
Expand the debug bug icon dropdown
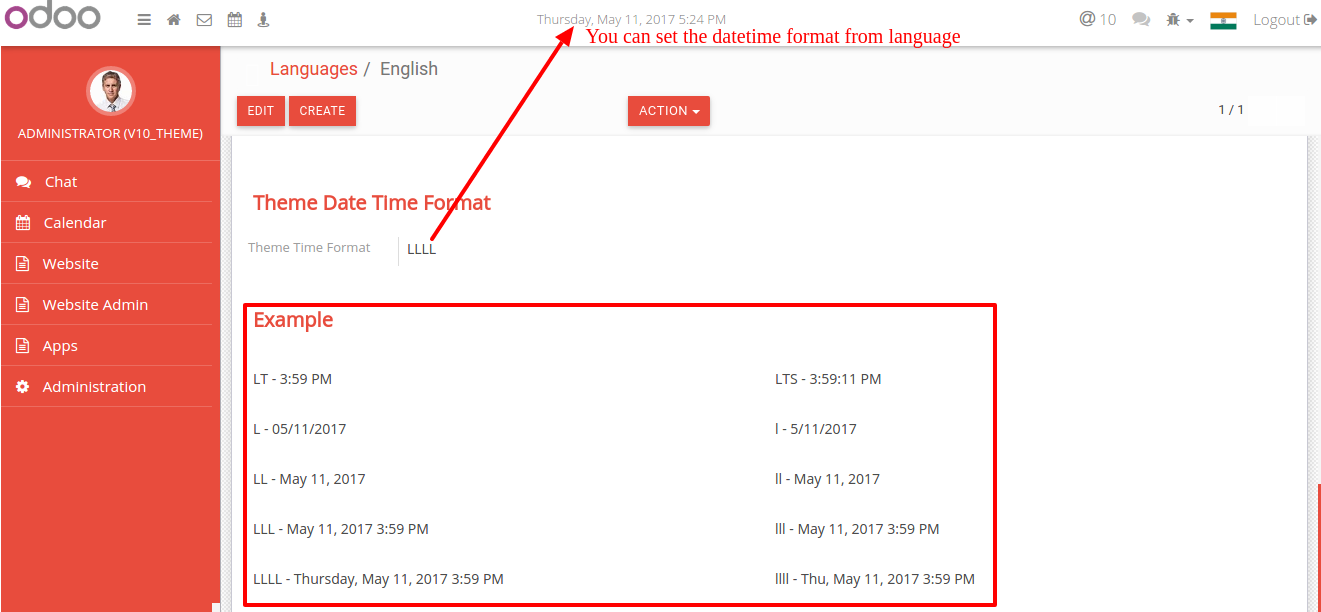click(x=1180, y=20)
